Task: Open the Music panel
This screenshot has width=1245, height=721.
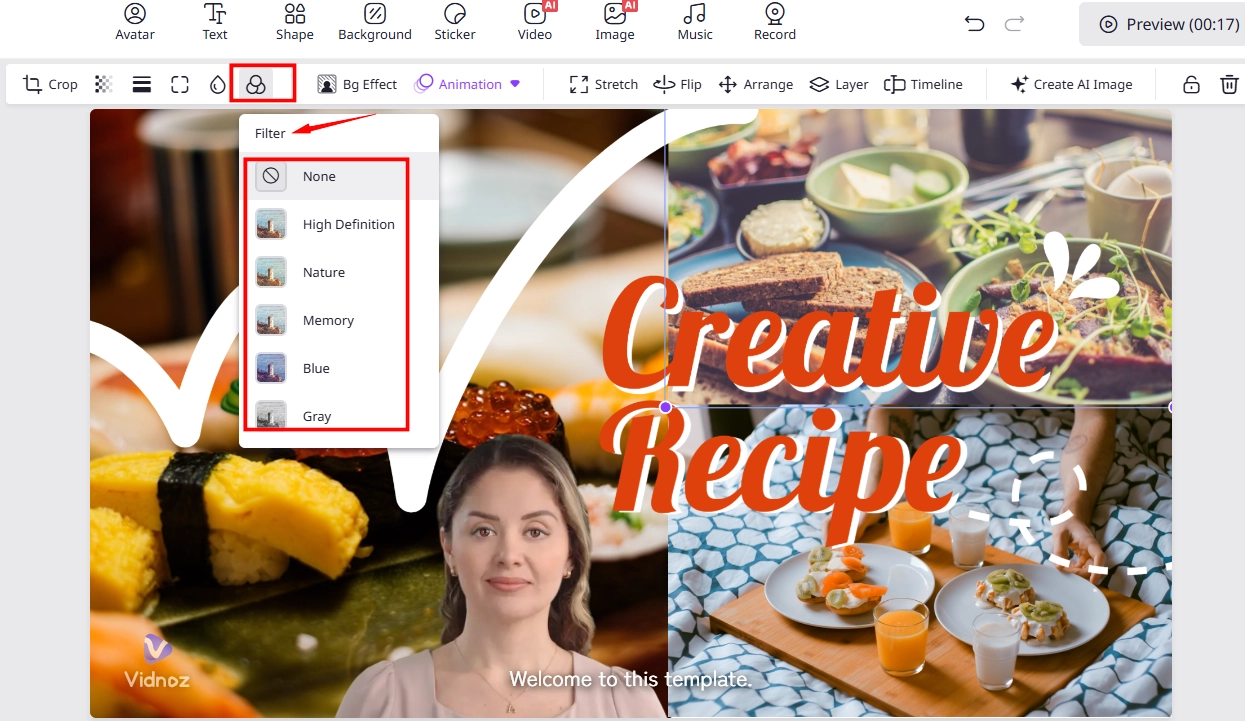Action: click(x=694, y=22)
